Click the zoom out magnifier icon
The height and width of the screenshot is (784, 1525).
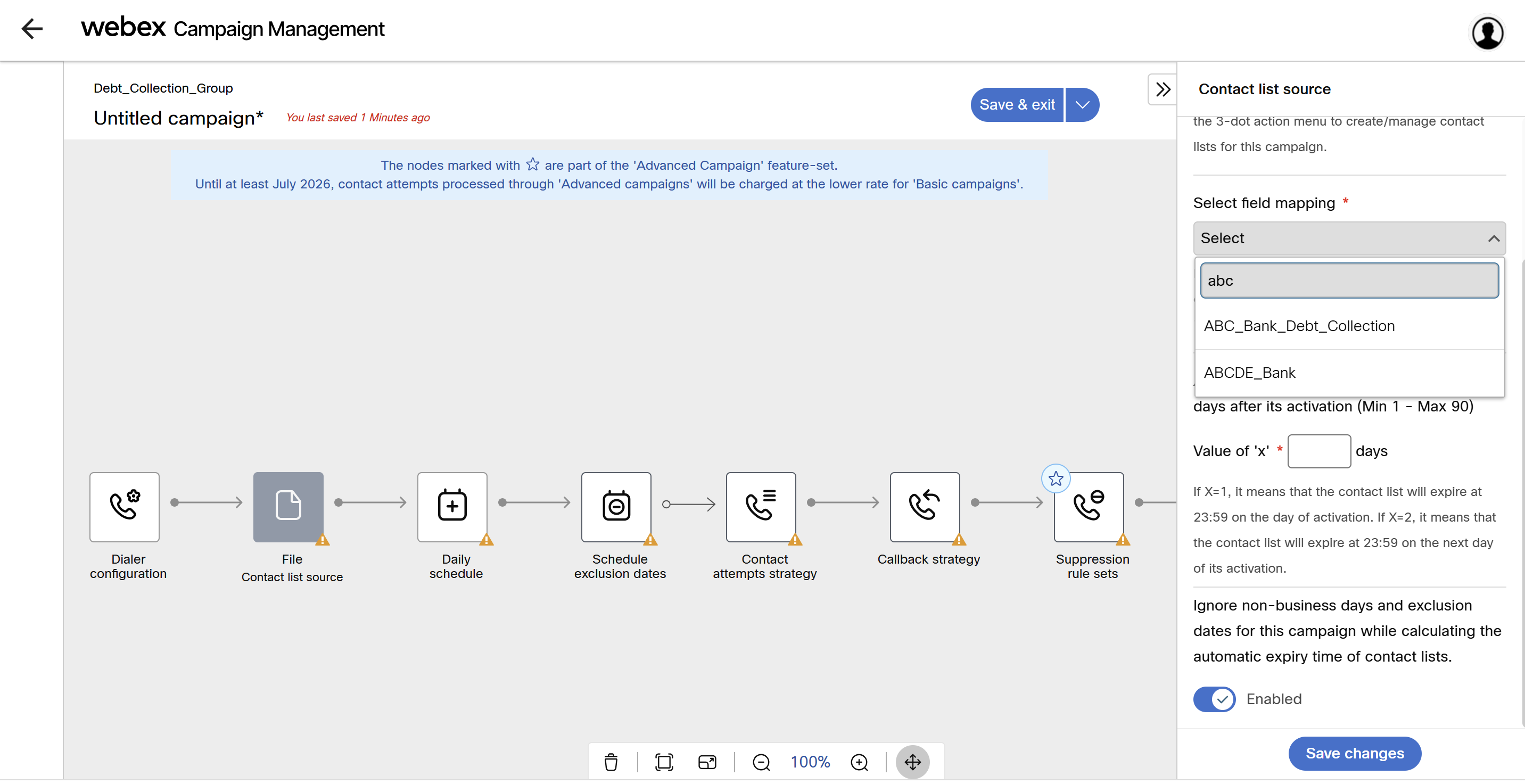pos(761,762)
